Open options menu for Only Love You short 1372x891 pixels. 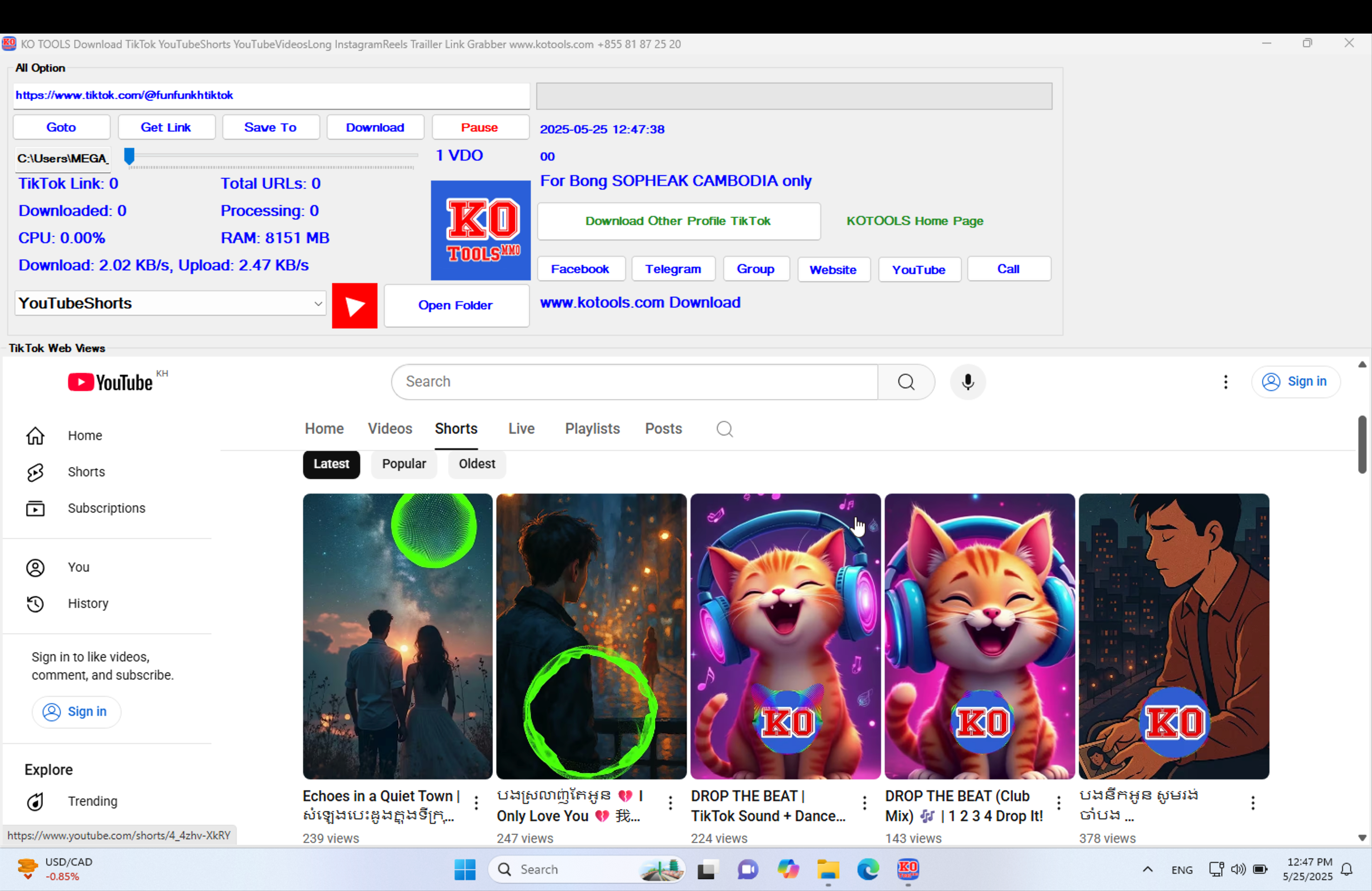[671, 803]
